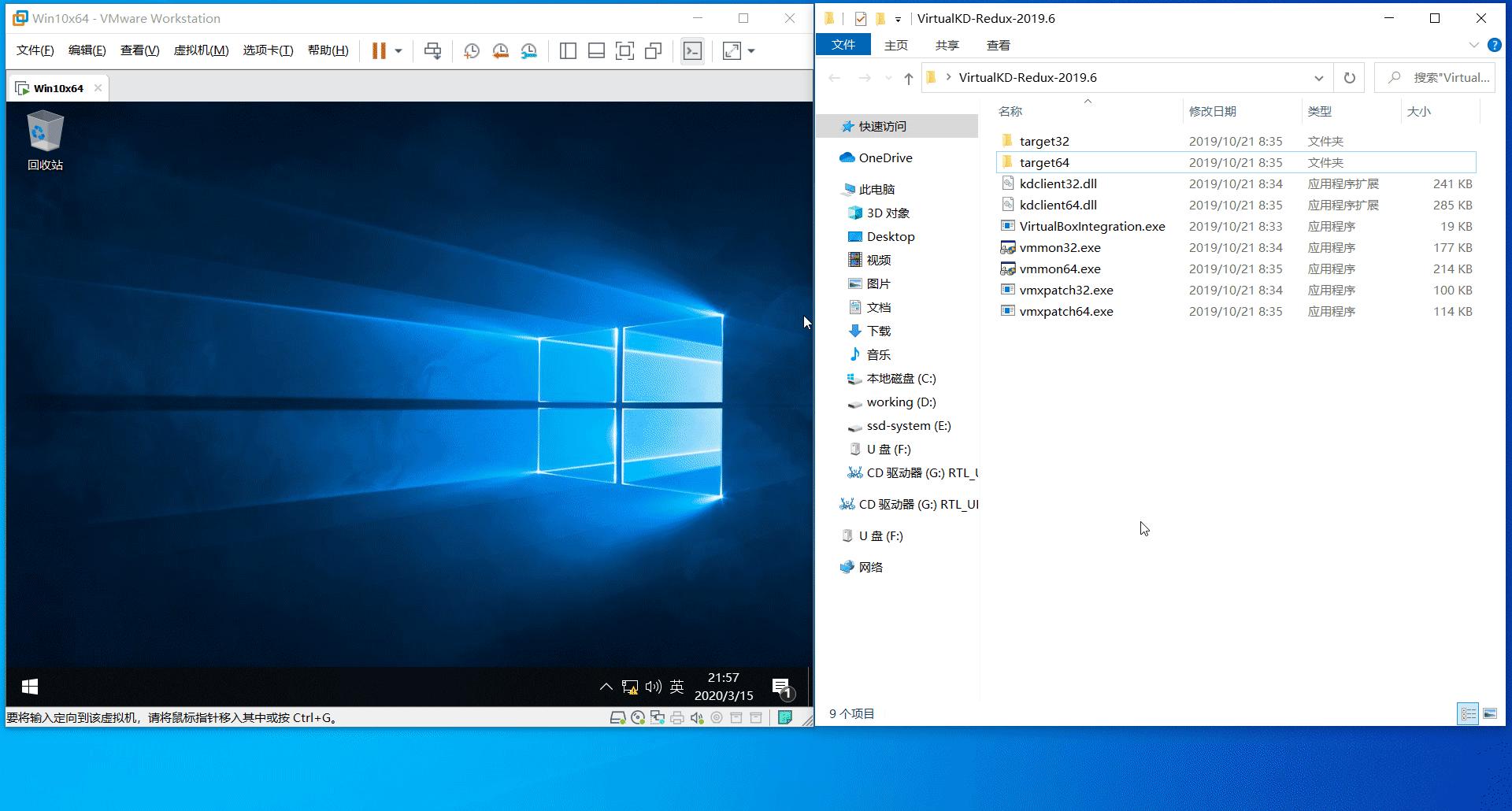Screen dimensions: 1512x811
Task: Open the VM hard disk status icon
Action: coord(617,717)
